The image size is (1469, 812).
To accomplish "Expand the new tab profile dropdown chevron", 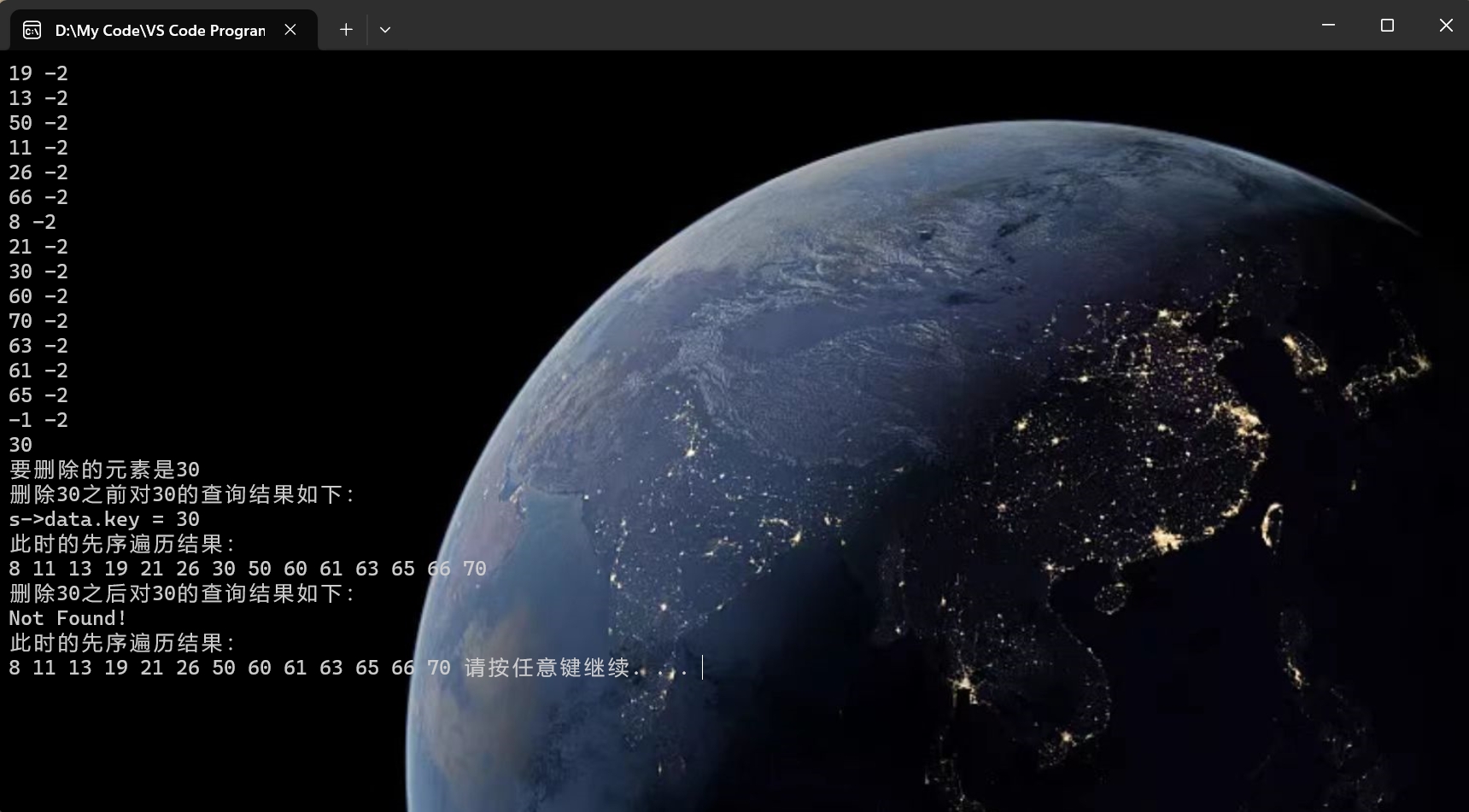I will [x=385, y=30].
